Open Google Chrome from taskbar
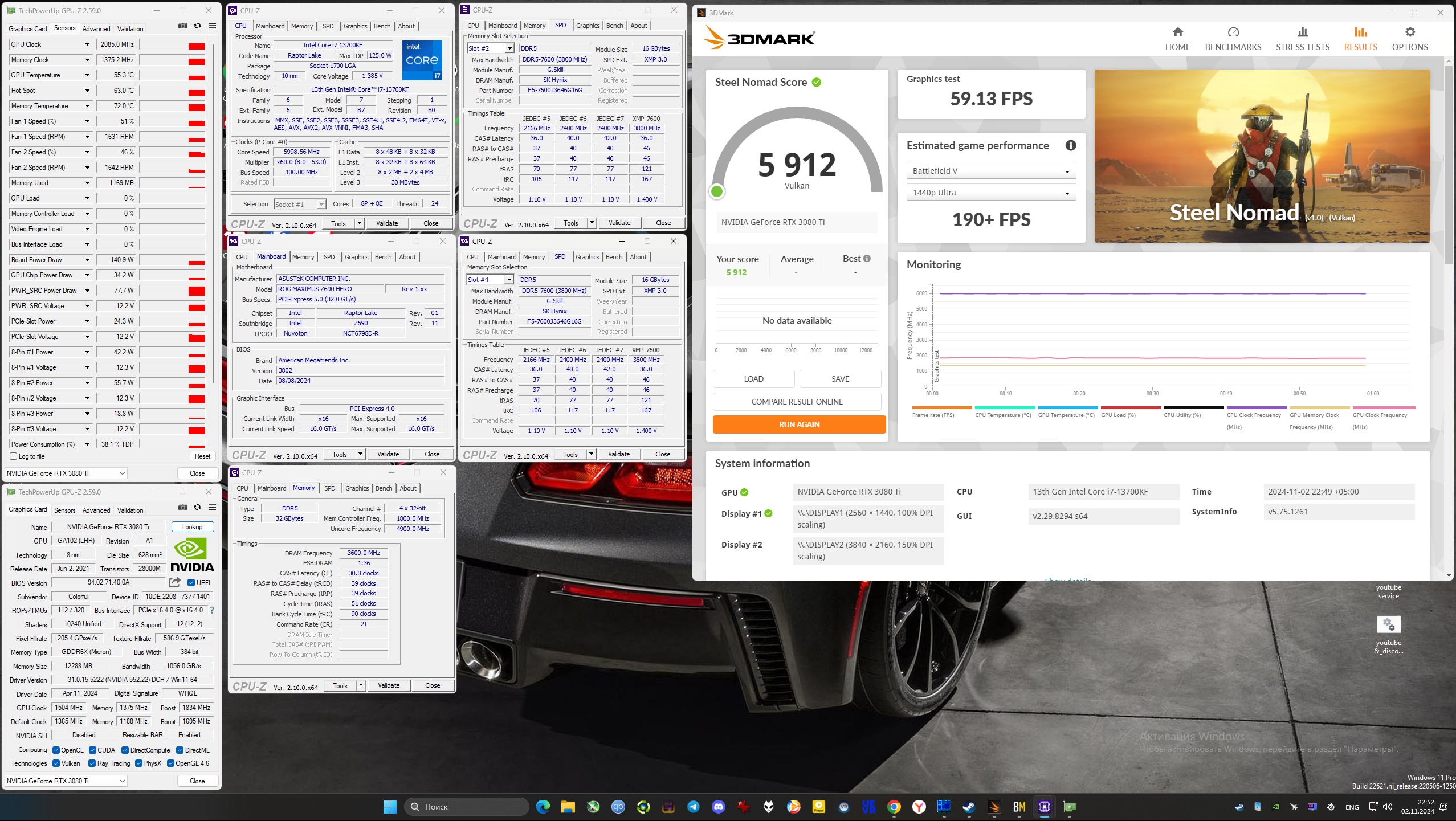The image size is (1456, 821). pyautogui.click(x=894, y=807)
